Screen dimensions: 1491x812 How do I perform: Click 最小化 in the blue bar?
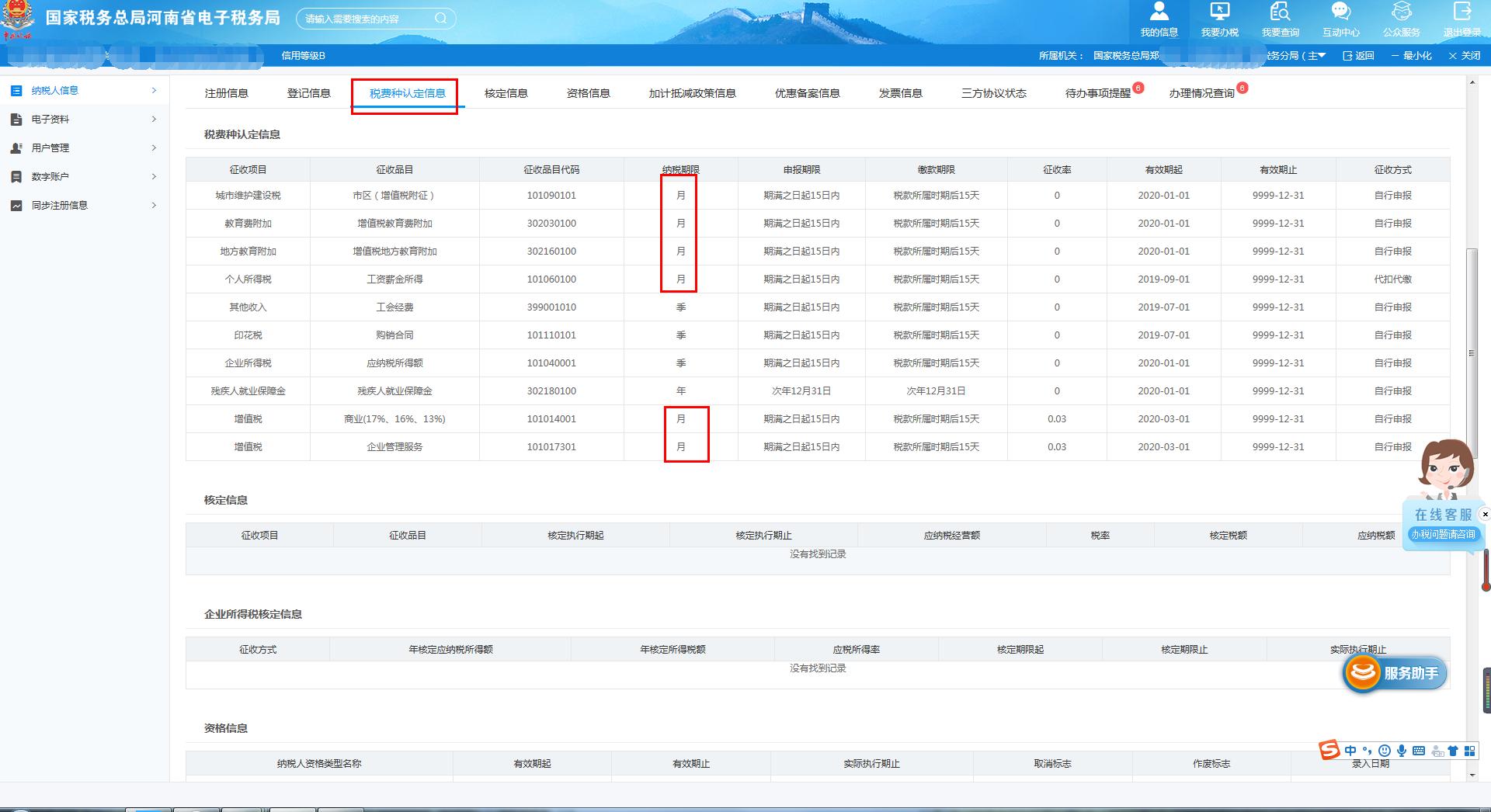pos(1412,55)
